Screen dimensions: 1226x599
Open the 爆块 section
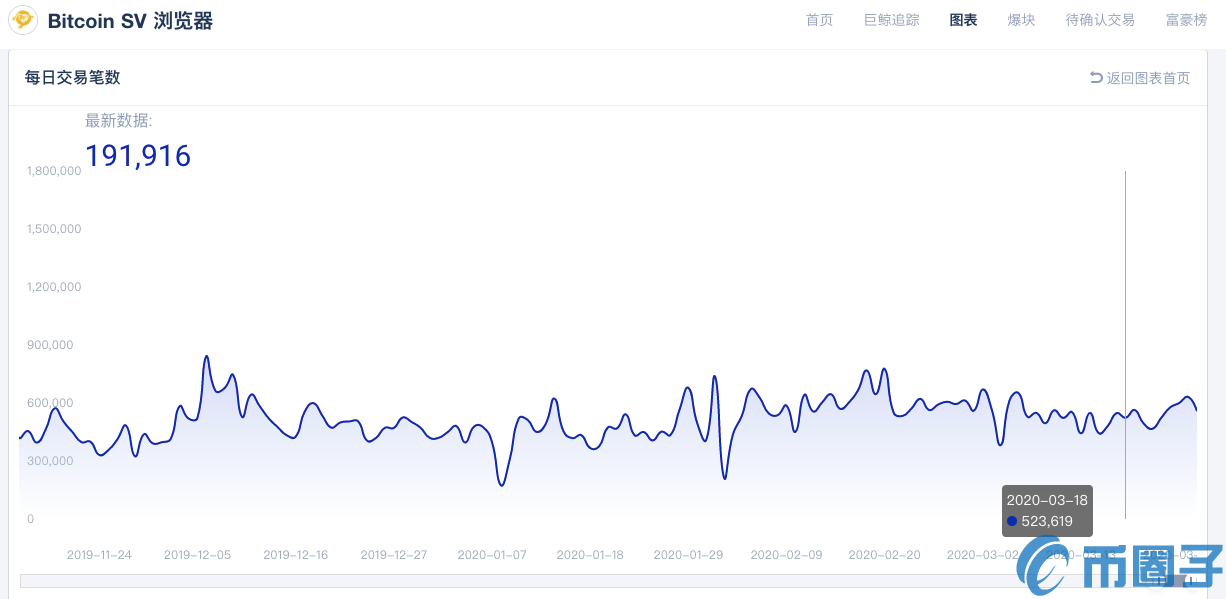click(1021, 19)
